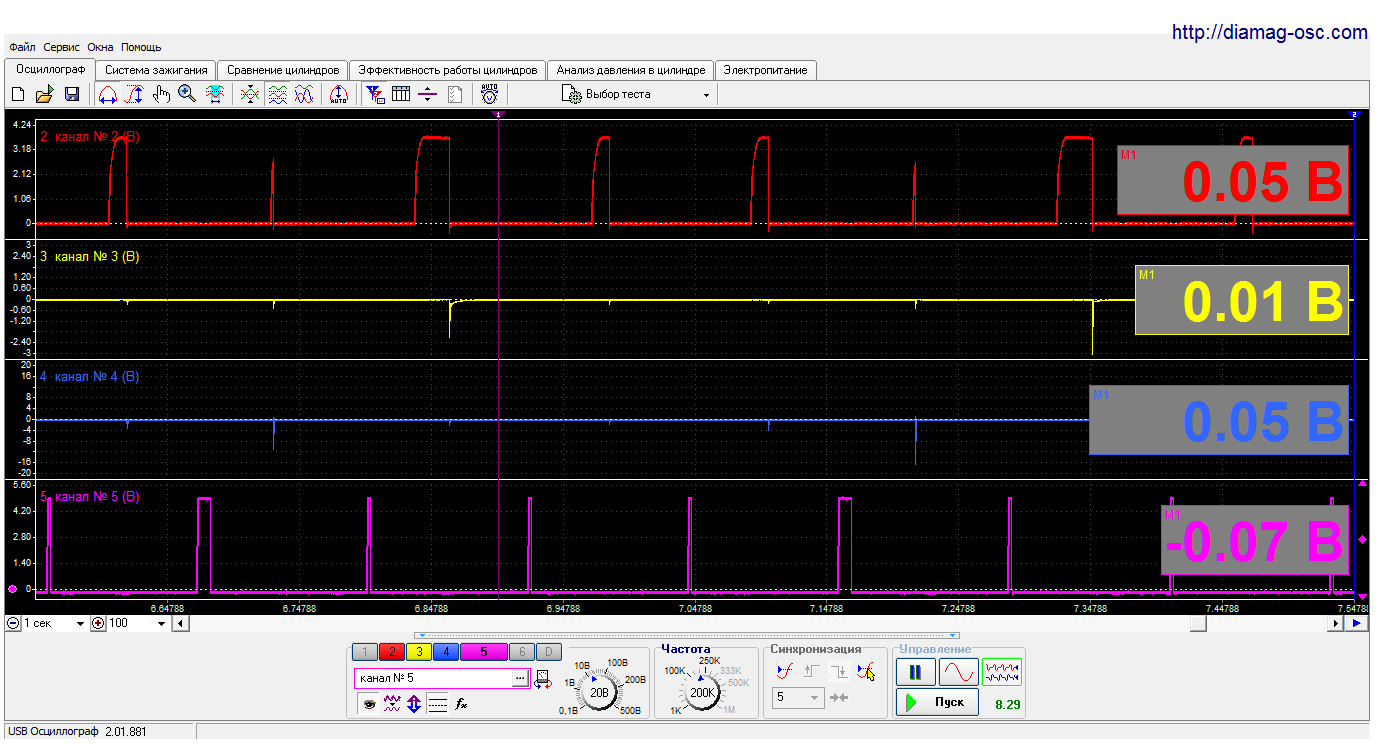Toggle the dashed grid lines button
Viewport: 1382px width, 744px height.
point(437,704)
